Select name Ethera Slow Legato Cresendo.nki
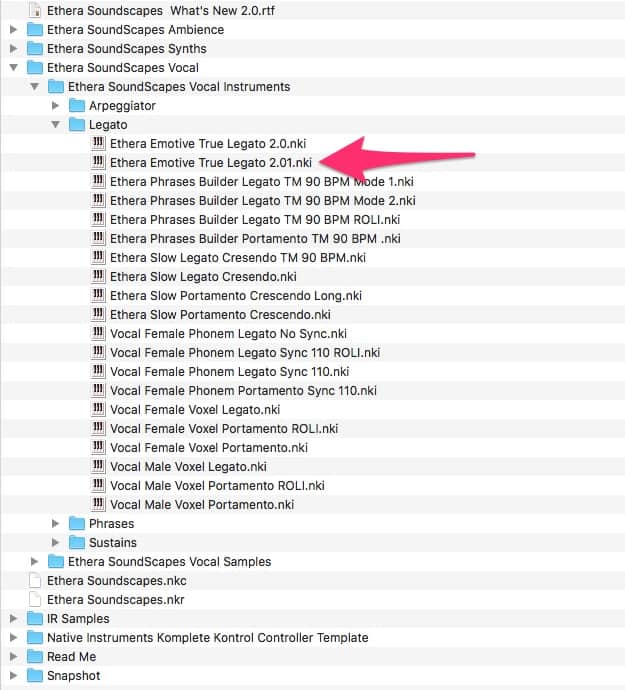This screenshot has width=625, height=690. pos(203,277)
